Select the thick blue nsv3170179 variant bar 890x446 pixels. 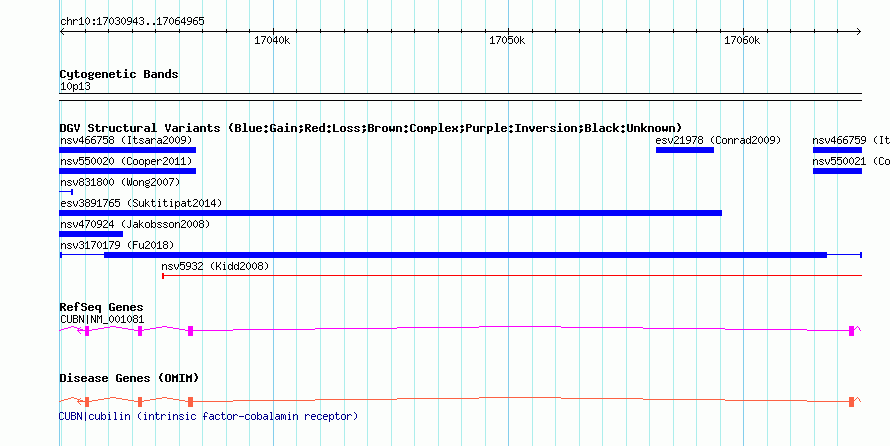tap(465, 255)
